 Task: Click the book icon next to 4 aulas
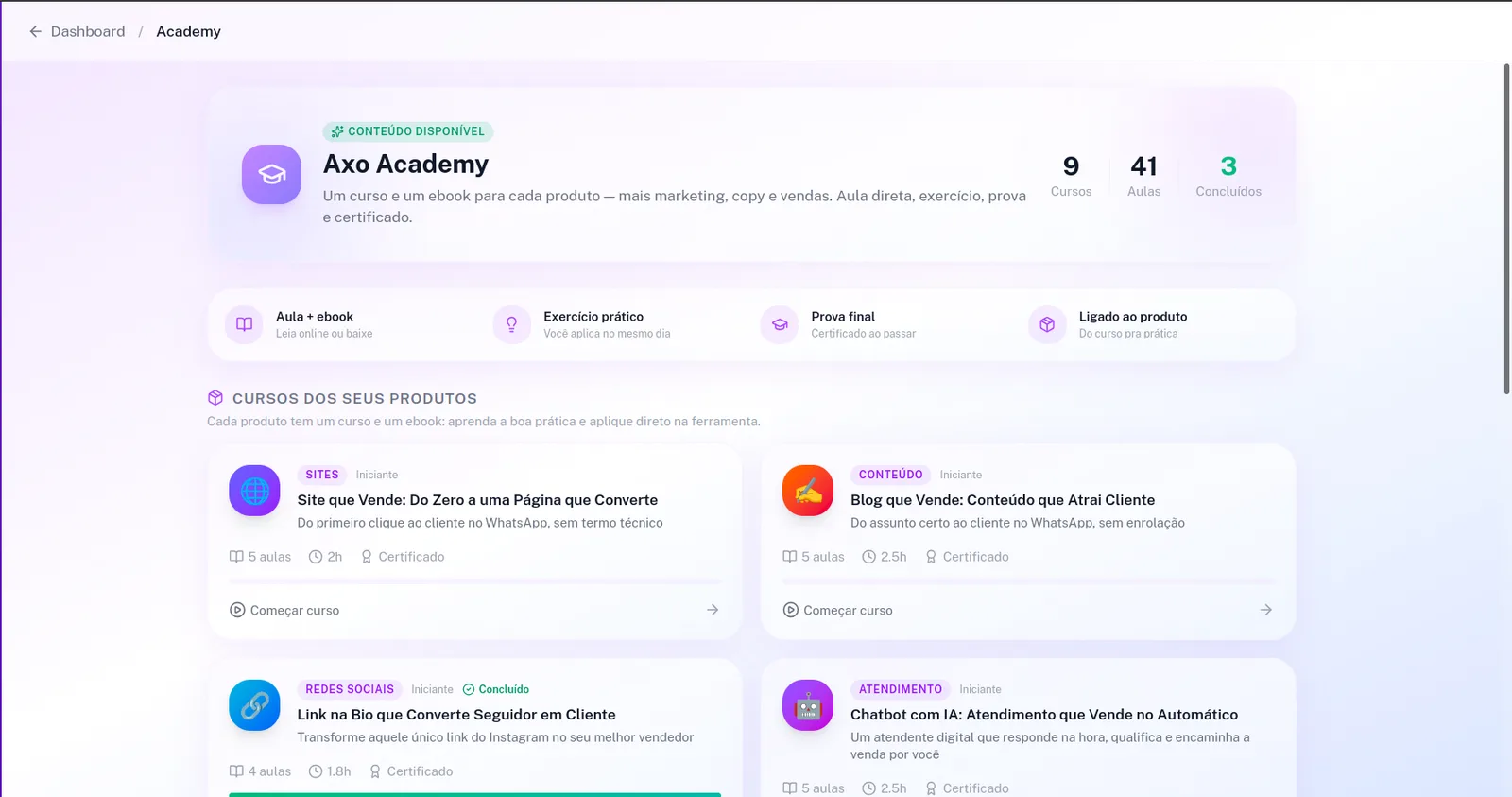pos(236,771)
